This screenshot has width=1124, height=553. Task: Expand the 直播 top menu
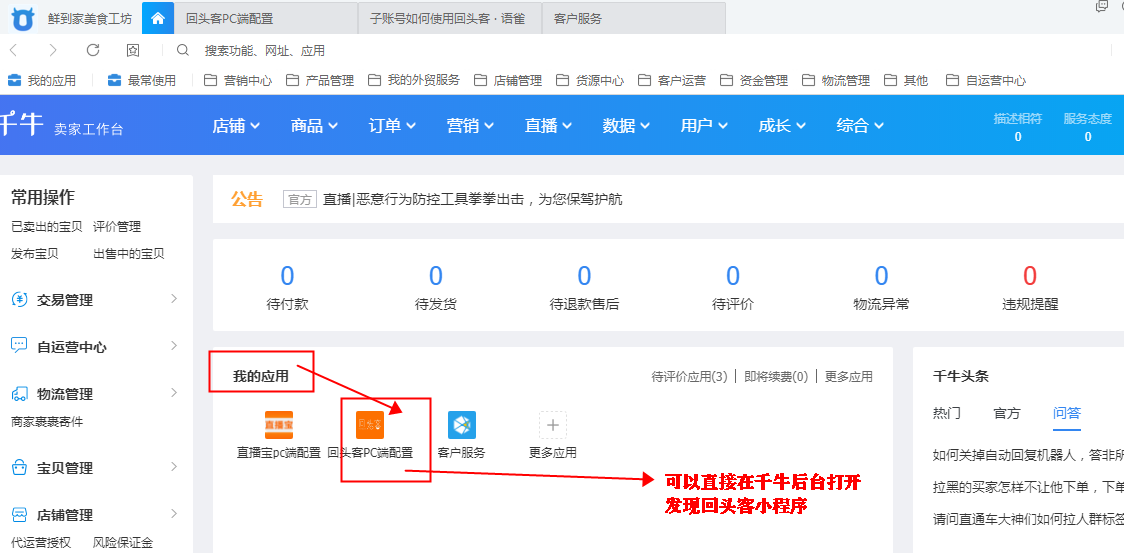coord(548,126)
